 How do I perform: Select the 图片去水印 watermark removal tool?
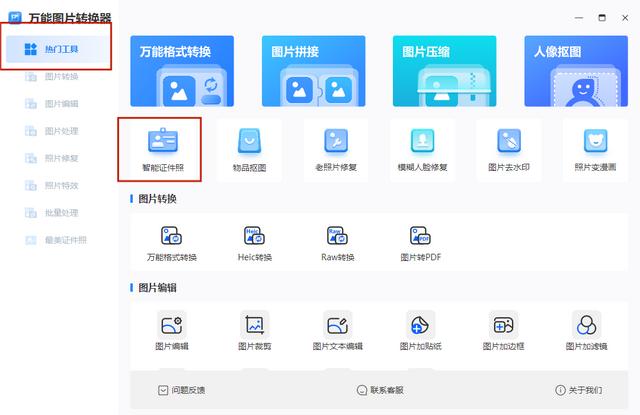509,149
